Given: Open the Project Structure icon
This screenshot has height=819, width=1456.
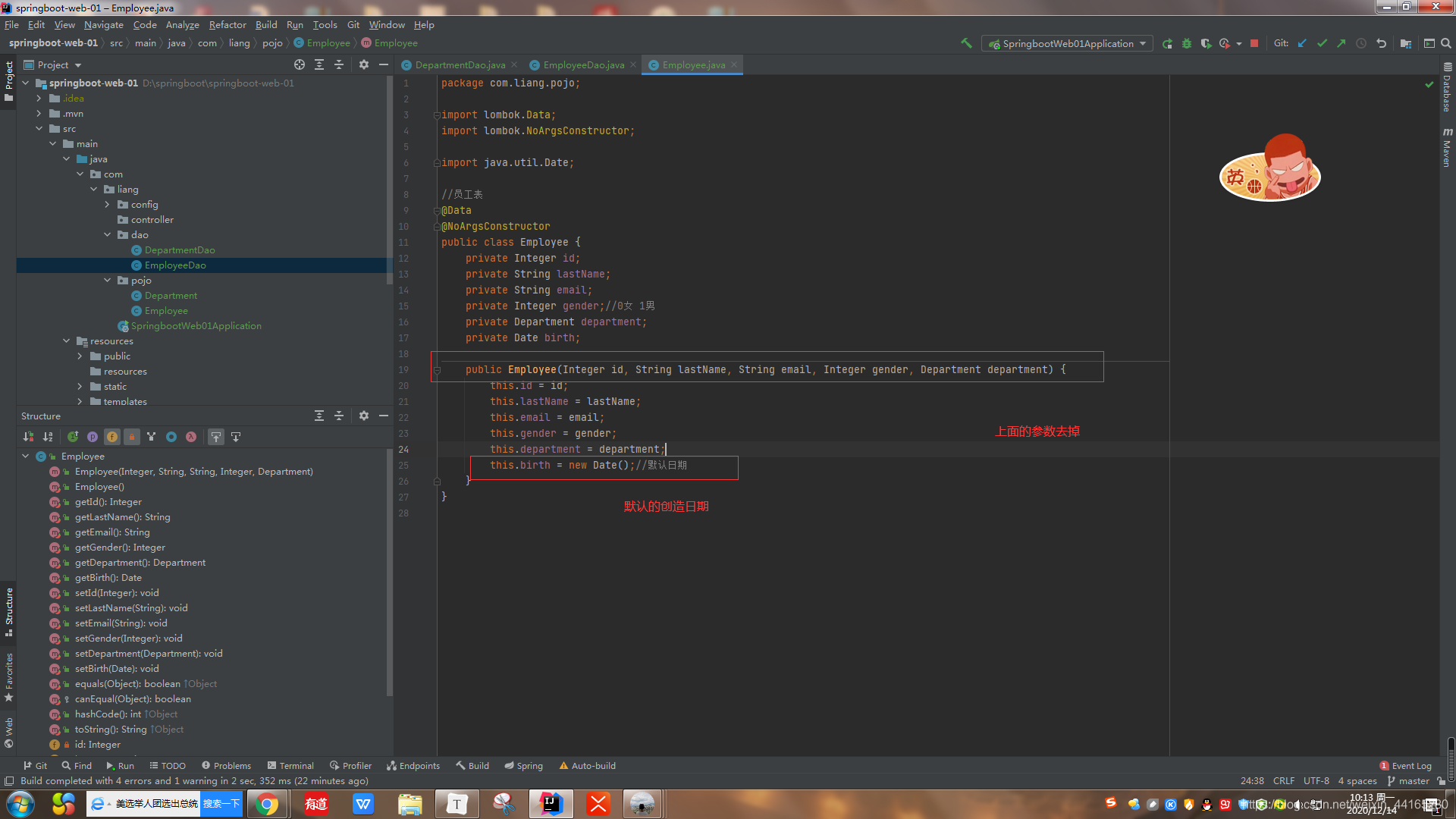Looking at the screenshot, I should click(1406, 43).
